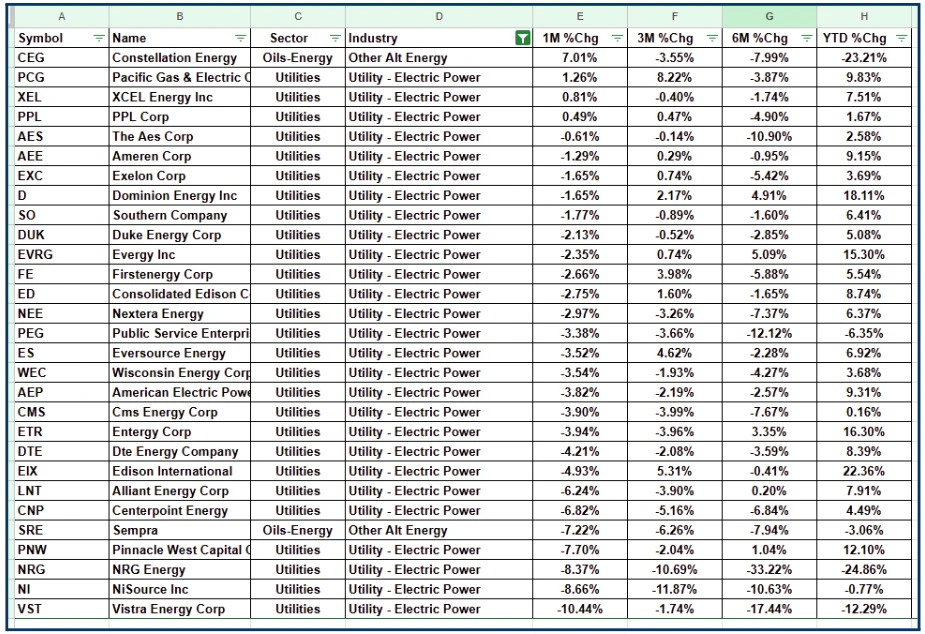Open the 3M %Chg filter dropdown

(x=712, y=38)
